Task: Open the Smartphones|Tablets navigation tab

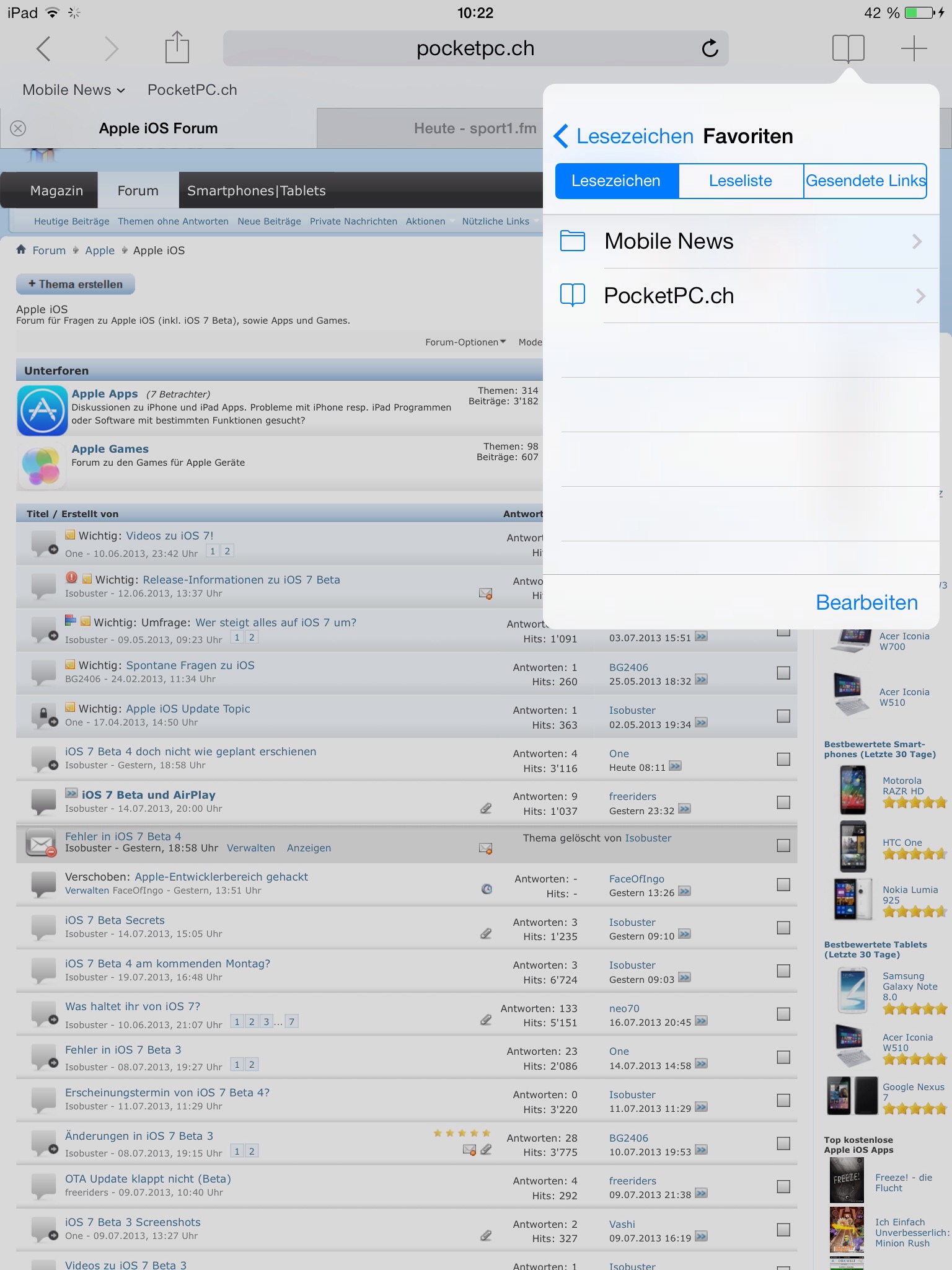Action: (256, 190)
